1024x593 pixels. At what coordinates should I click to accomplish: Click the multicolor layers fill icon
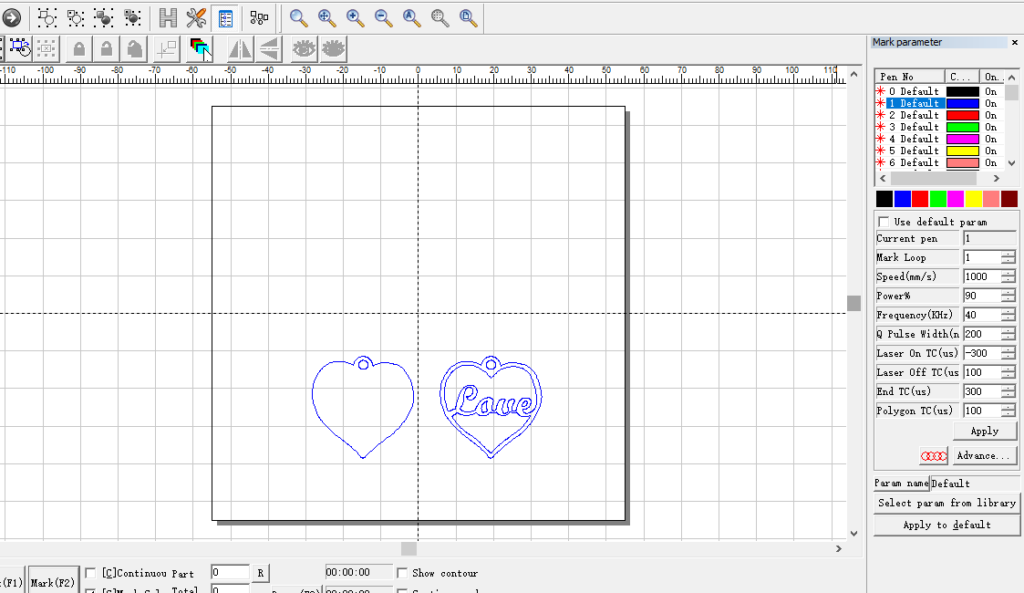point(199,48)
